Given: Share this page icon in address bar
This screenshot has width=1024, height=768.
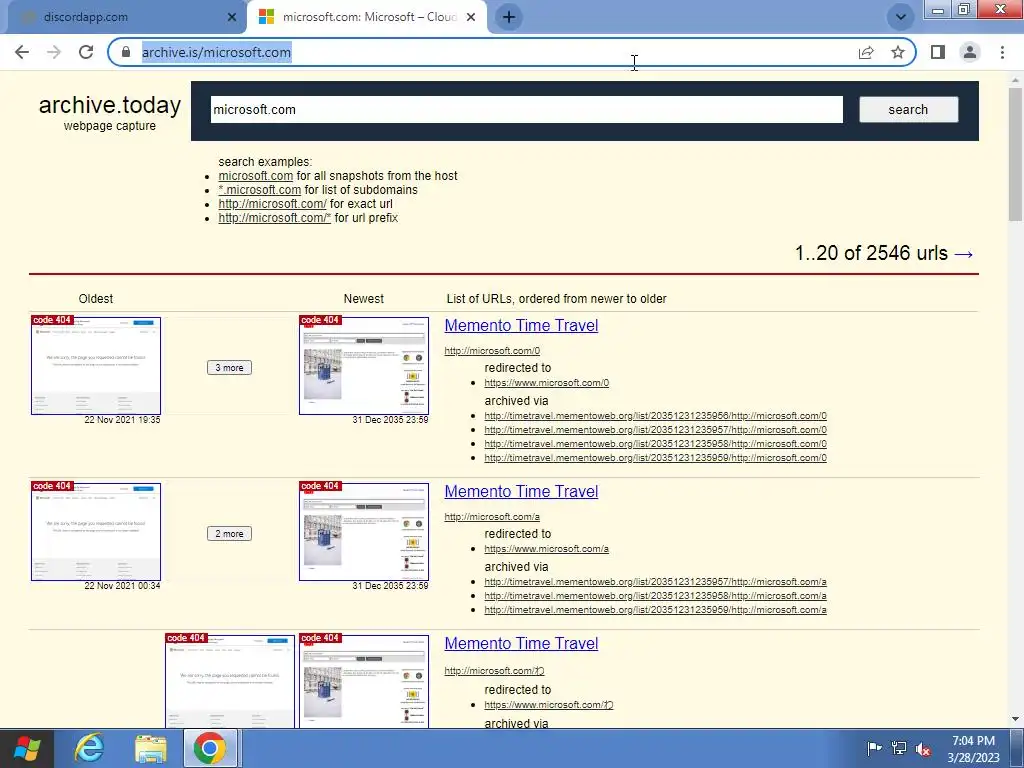Looking at the screenshot, I should (866, 52).
